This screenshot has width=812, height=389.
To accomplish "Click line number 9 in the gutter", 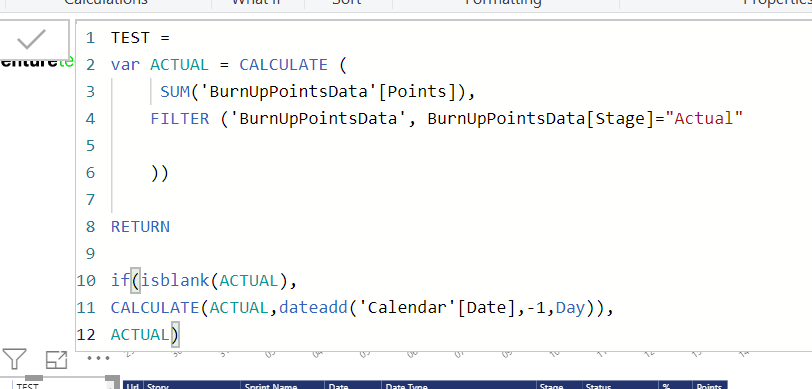I will [91, 253].
